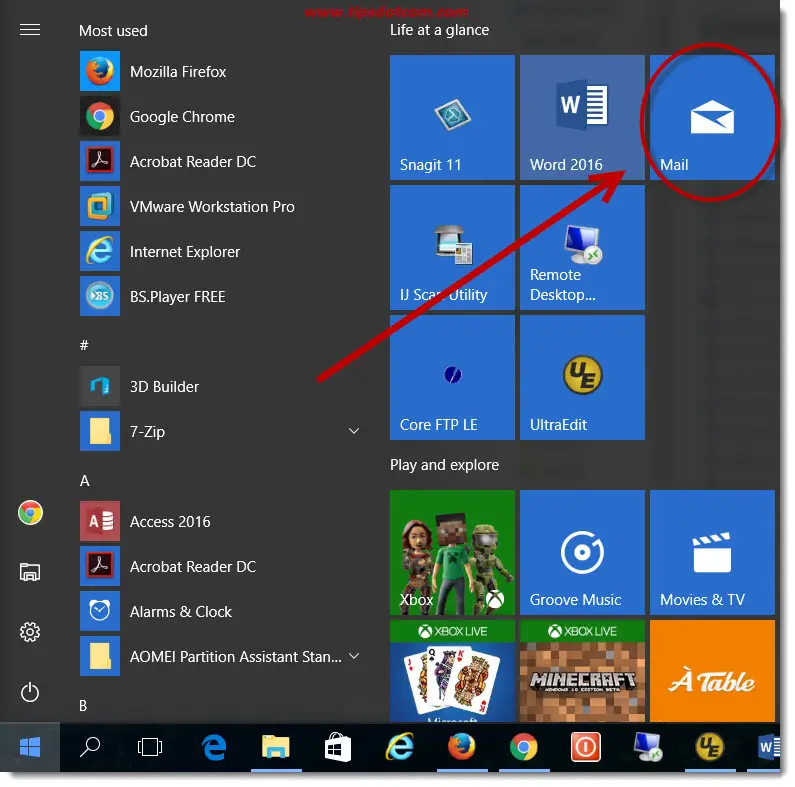The image size is (795, 787).
Task: Open the IJ Scan Utility tile
Action: (452, 247)
